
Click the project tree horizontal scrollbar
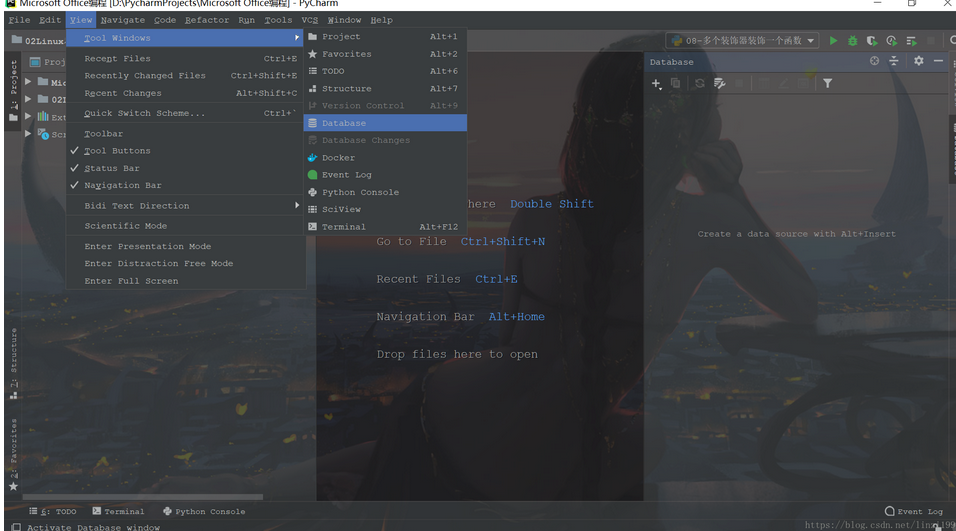coord(143,497)
